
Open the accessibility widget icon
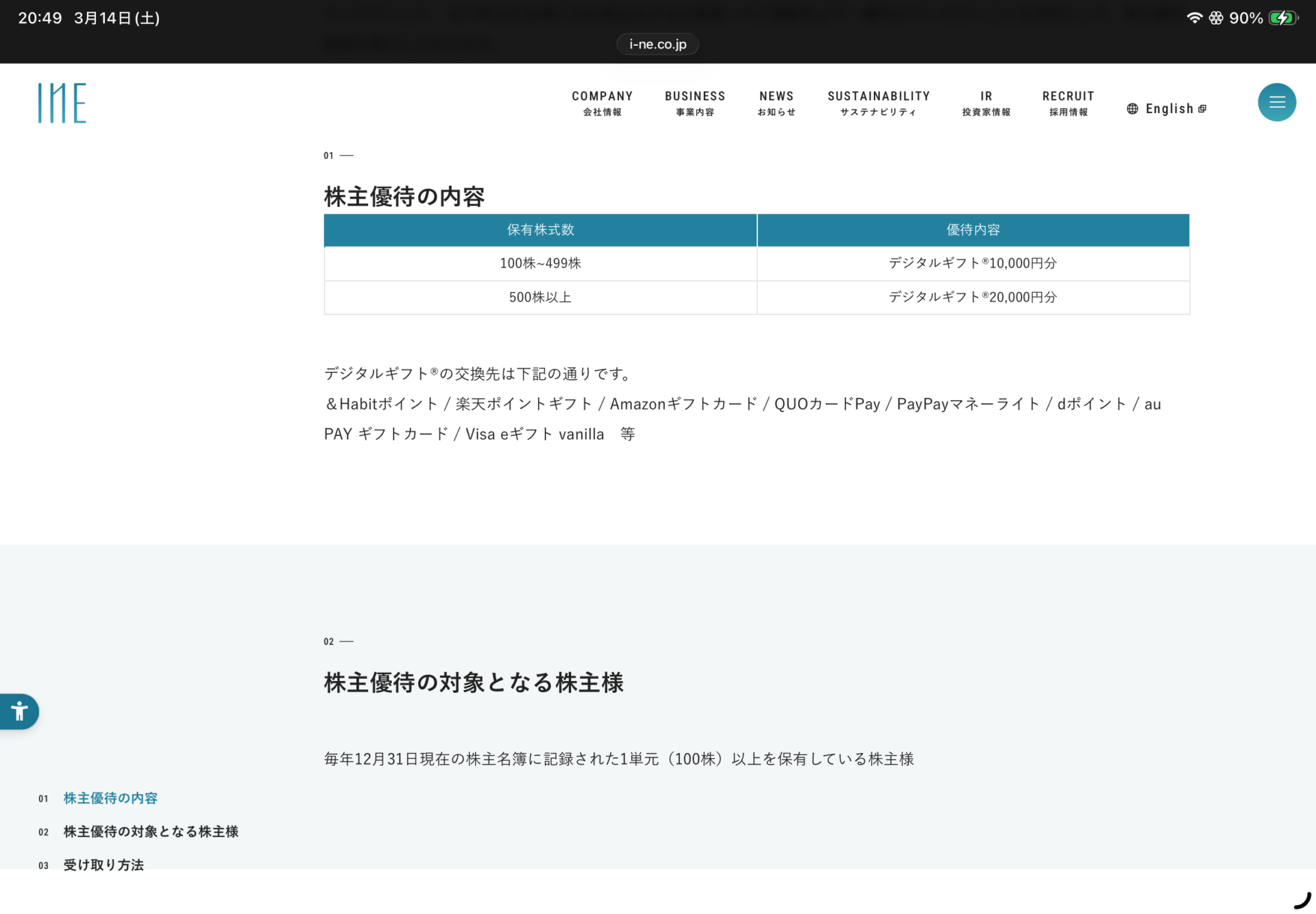click(x=19, y=711)
